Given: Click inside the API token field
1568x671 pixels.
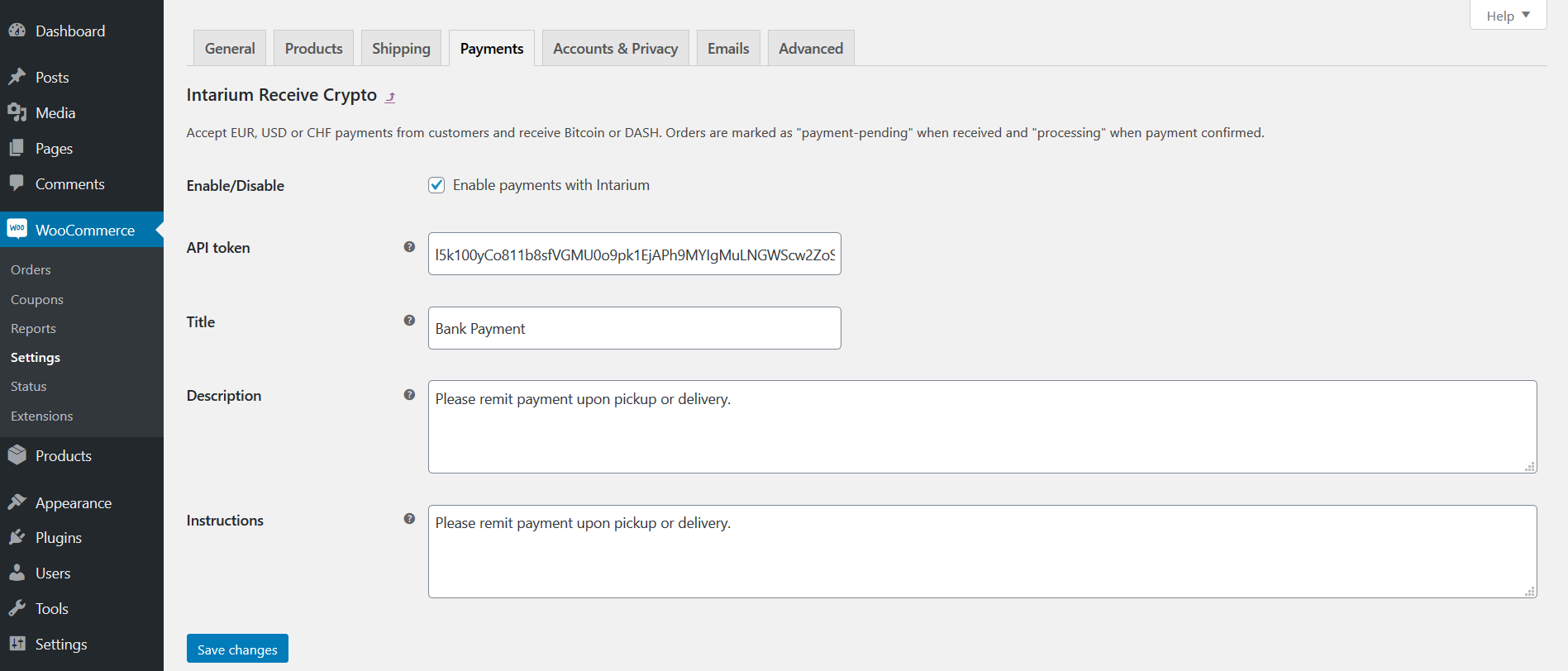Looking at the screenshot, I should coord(635,254).
